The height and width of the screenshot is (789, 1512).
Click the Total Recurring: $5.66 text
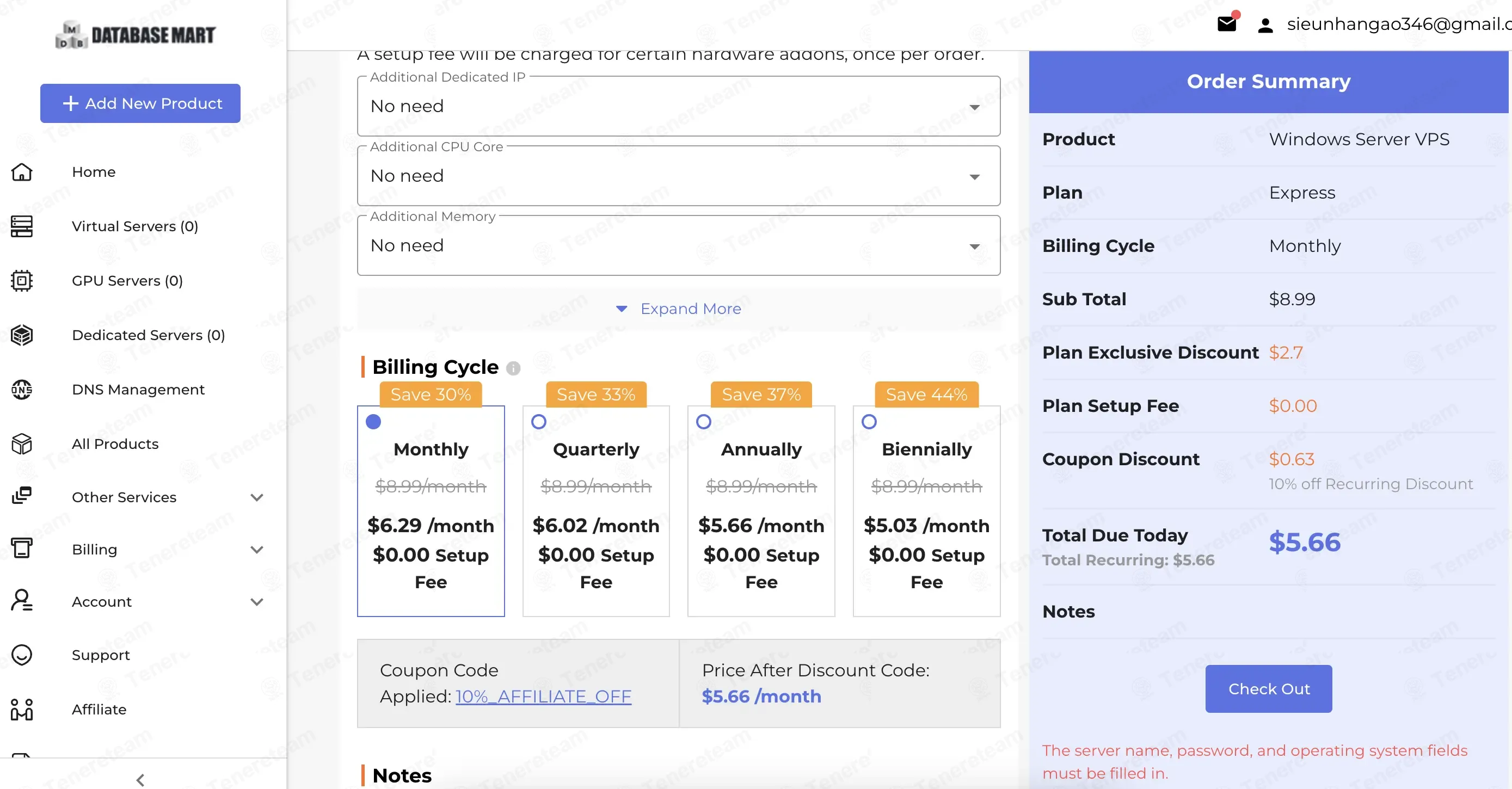(1128, 560)
